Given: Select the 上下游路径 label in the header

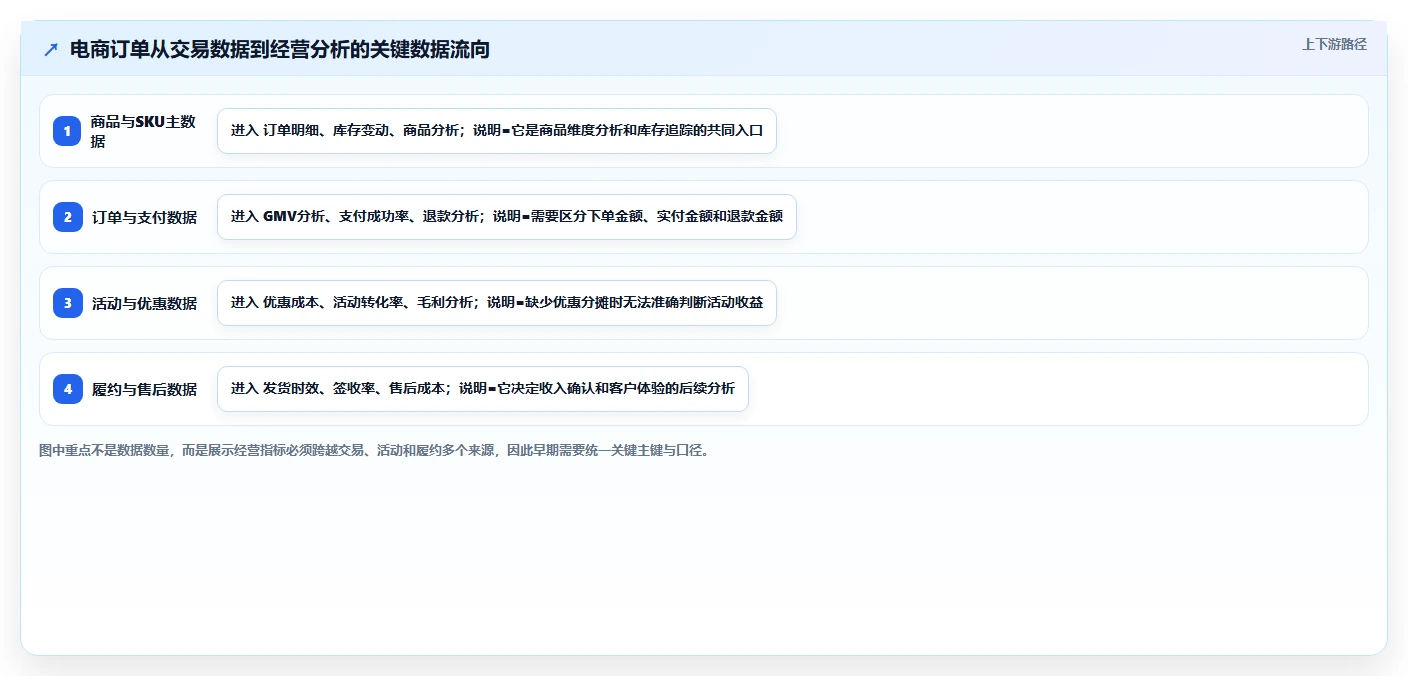Looking at the screenshot, I should tap(1334, 44).
